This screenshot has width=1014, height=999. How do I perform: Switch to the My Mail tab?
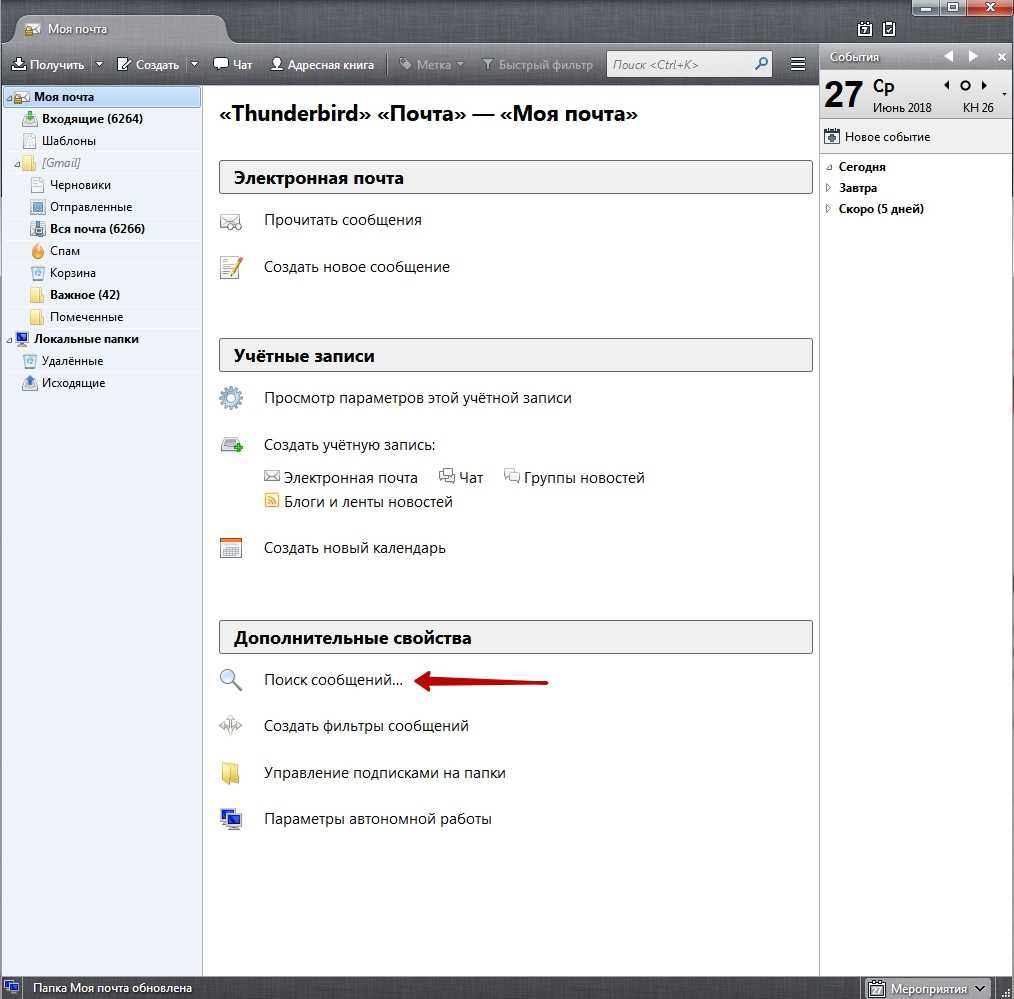click(78, 29)
